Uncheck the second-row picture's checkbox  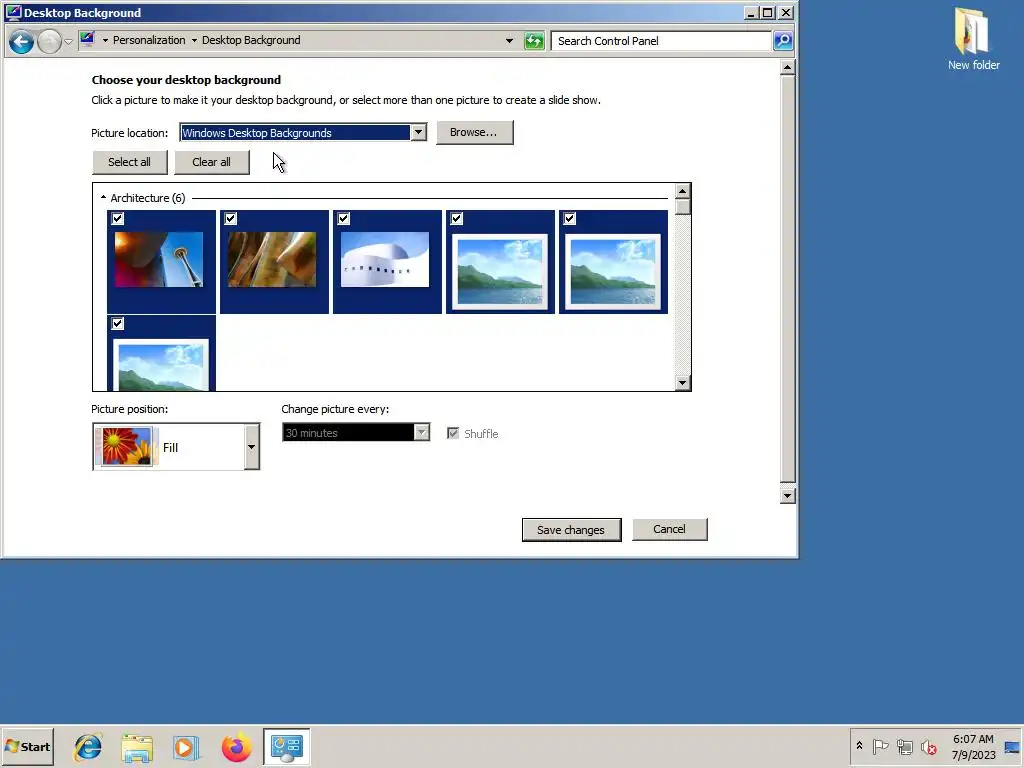tap(118, 323)
